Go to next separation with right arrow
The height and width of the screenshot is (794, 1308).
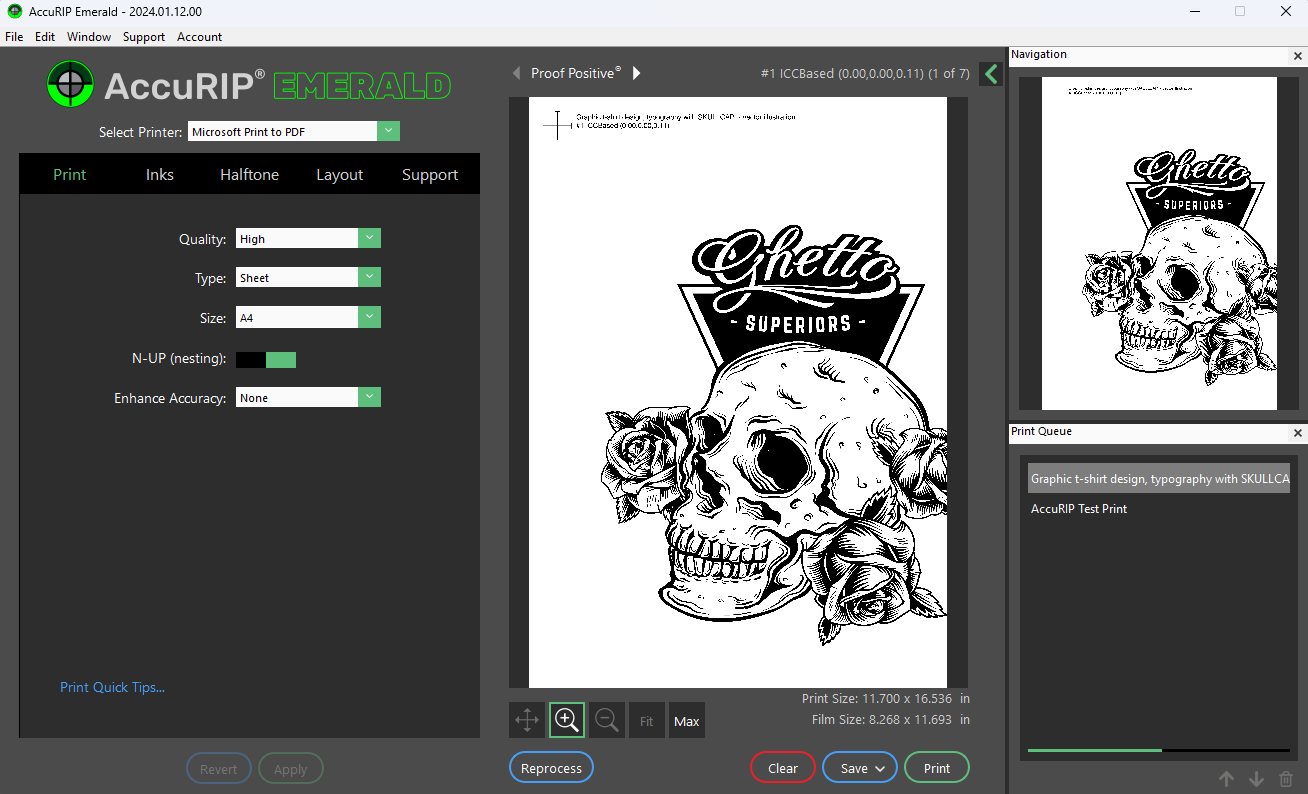(637, 73)
